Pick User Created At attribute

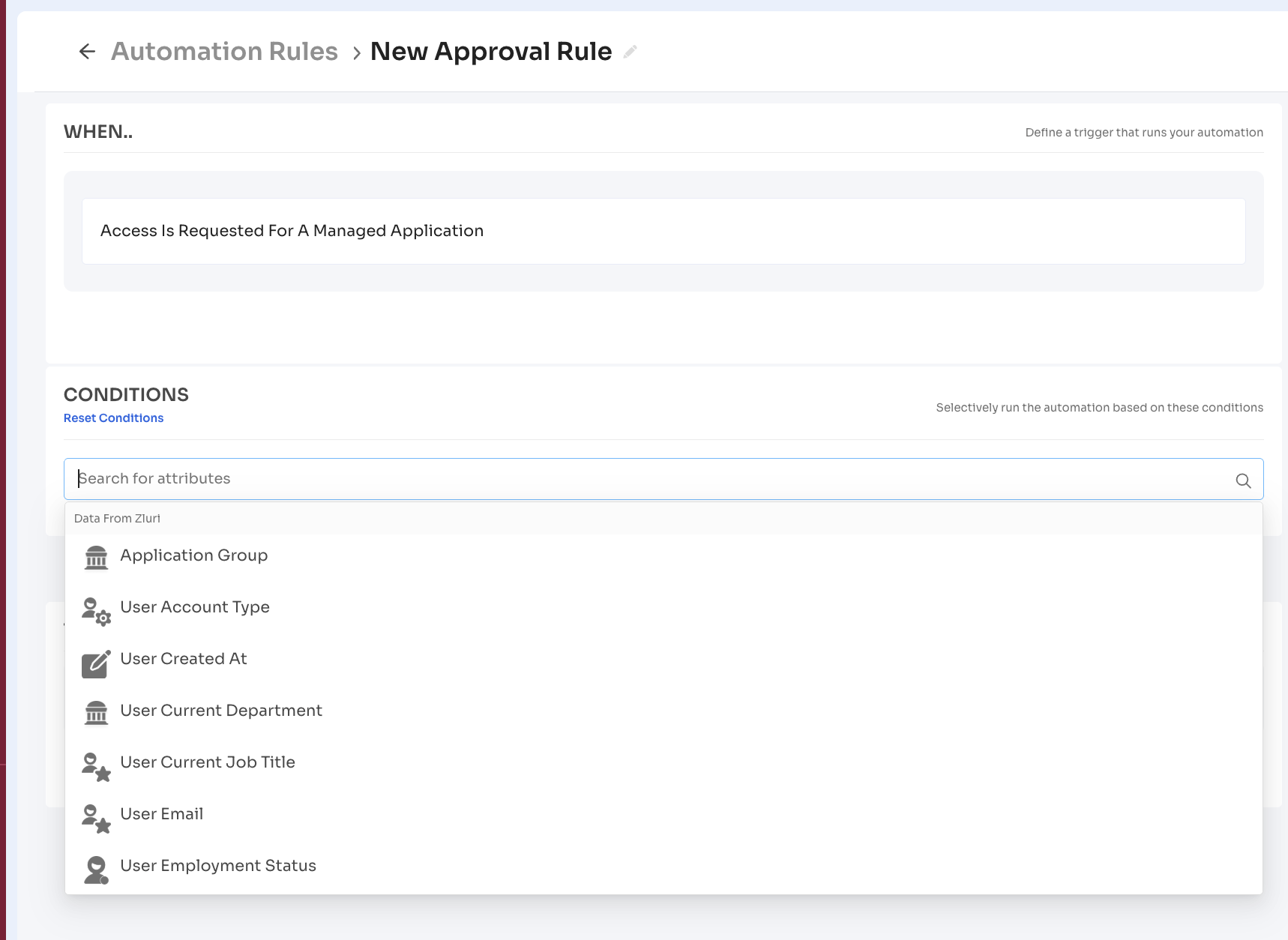pyautogui.click(x=663, y=659)
